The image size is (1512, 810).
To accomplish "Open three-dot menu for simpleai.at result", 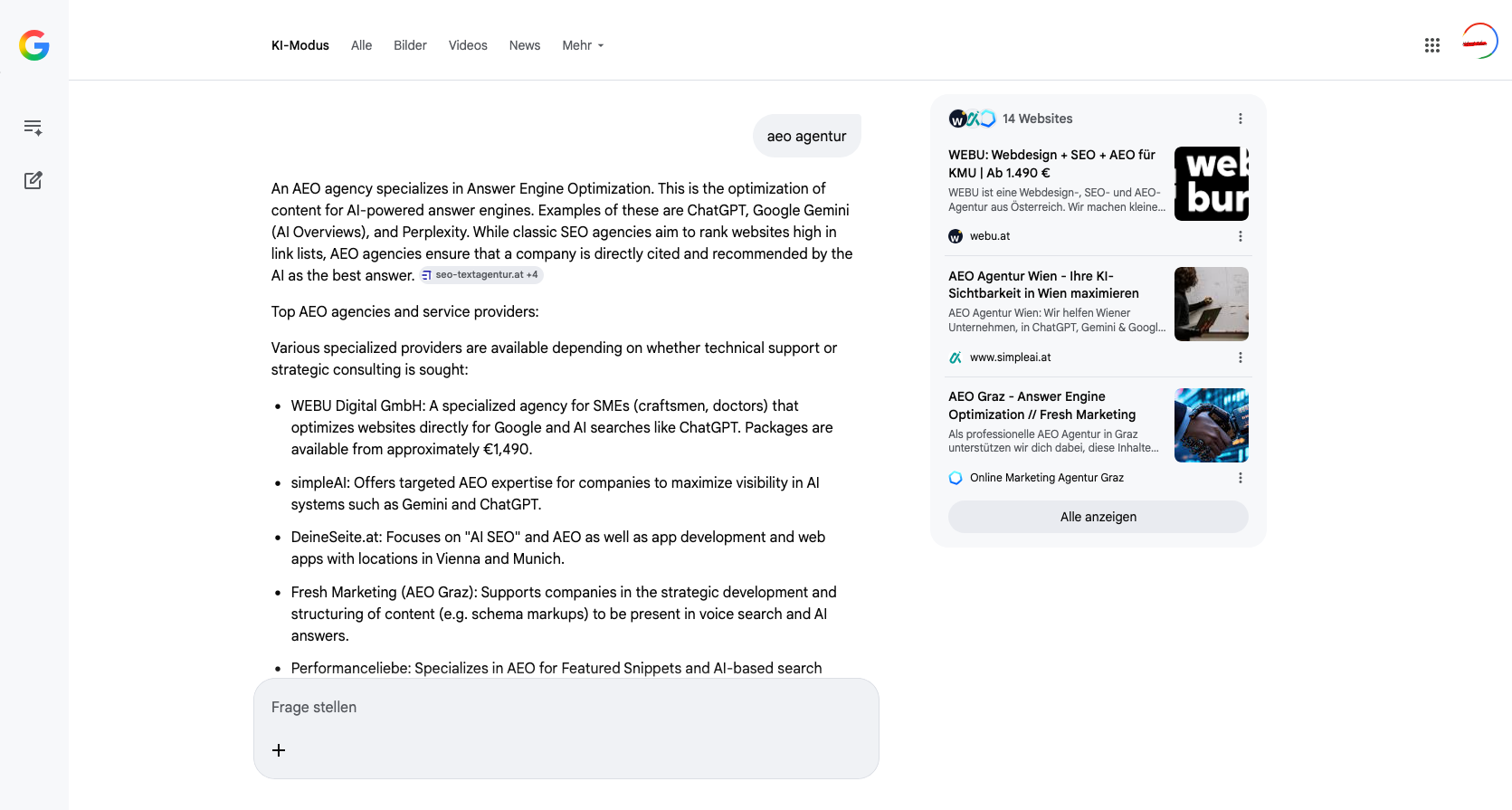I will 1240,357.
